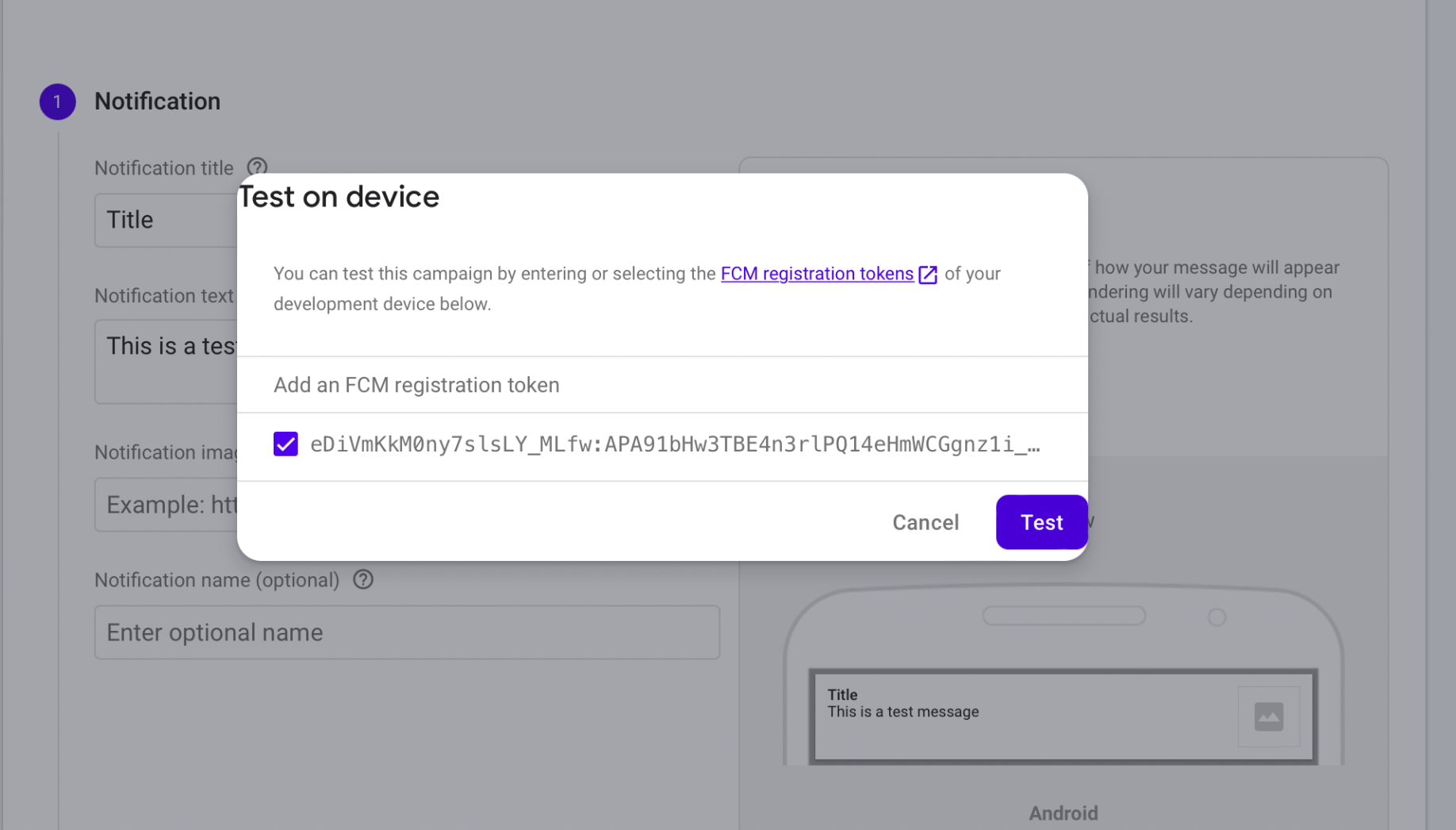This screenshot has height=830, width=1456.
Task: Click the Notification image URL field
Action: coord(167,505)
